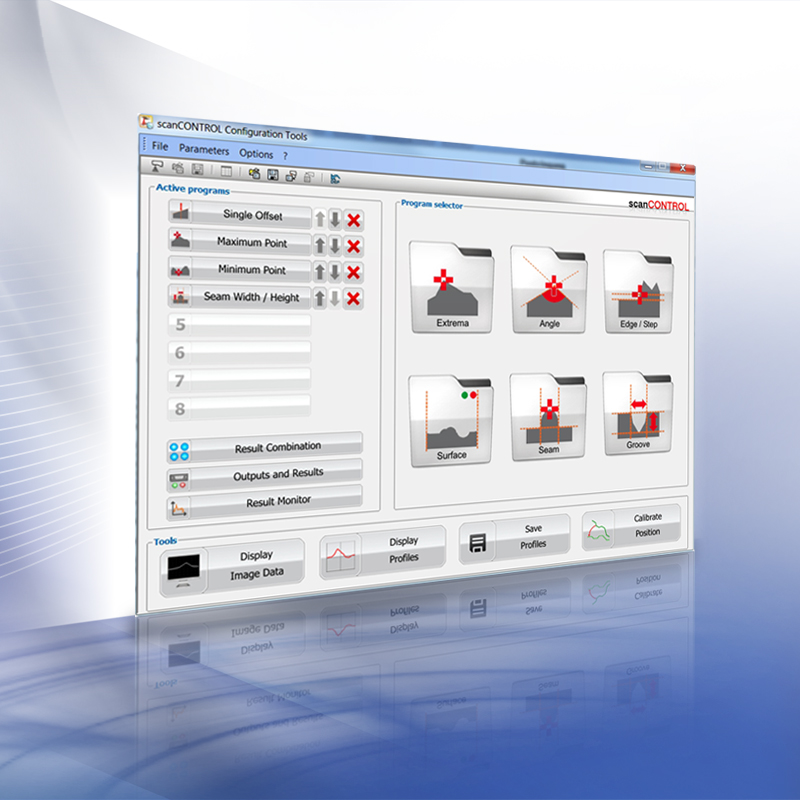Select empty program slot 6
This screenshot has height=800, width=800.
tap(239, 352)
